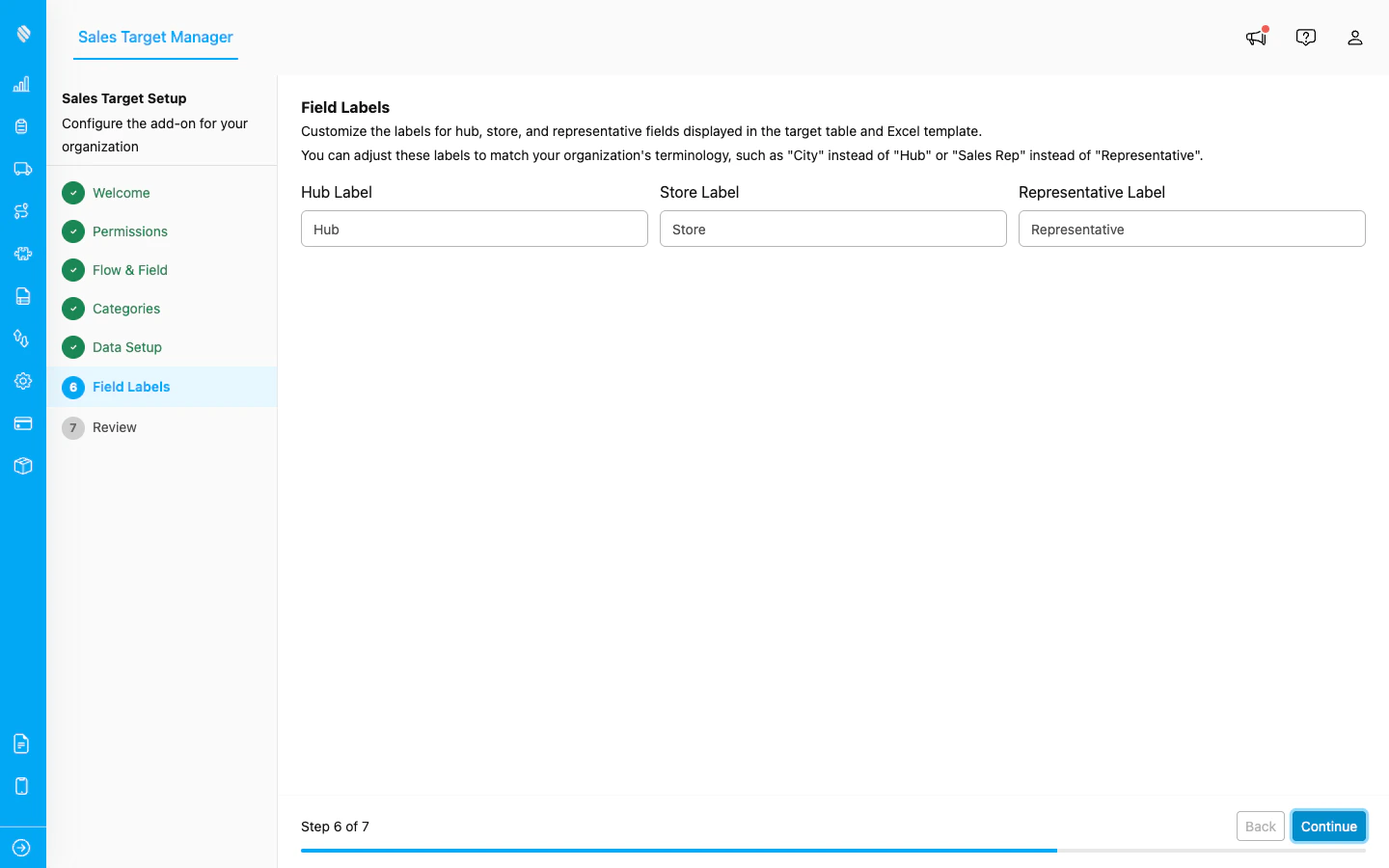
Task: Open the delivery truck icon in sidebar
Action: [22, 169]
